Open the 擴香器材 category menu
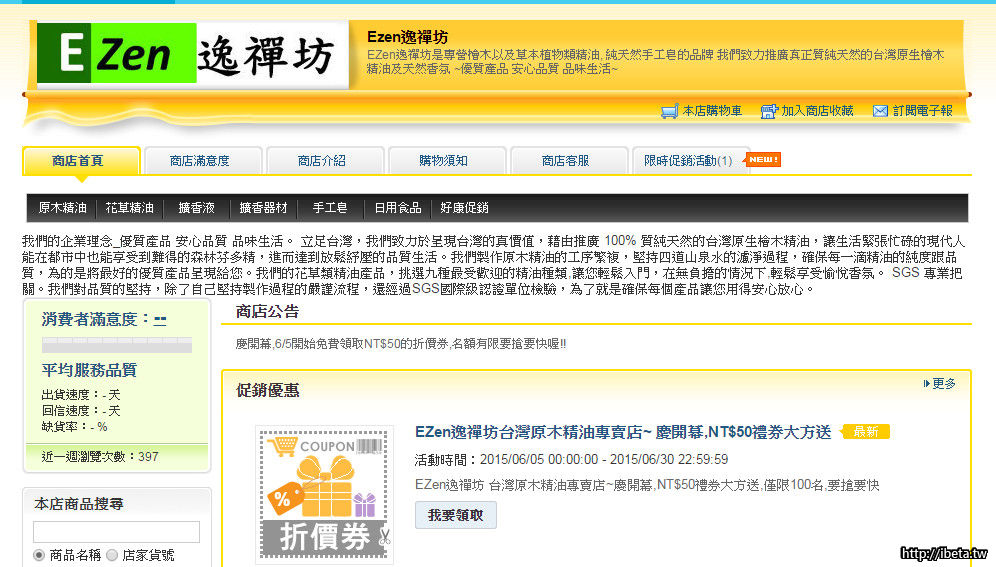Viewport: 996px width, 567px height. point(263,208)
